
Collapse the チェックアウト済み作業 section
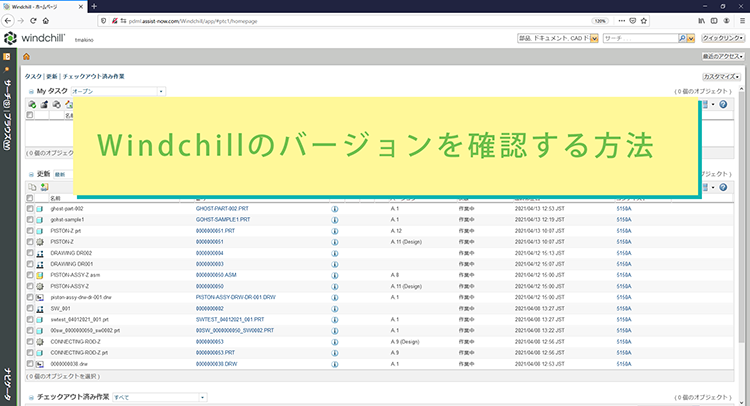[31, 397]
